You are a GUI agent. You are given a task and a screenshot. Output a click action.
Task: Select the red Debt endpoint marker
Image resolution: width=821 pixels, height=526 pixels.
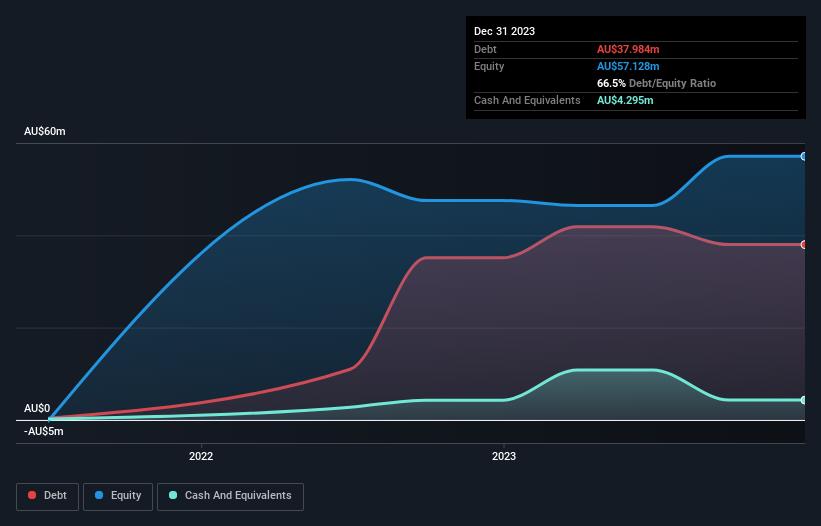(x=804, y=244)
